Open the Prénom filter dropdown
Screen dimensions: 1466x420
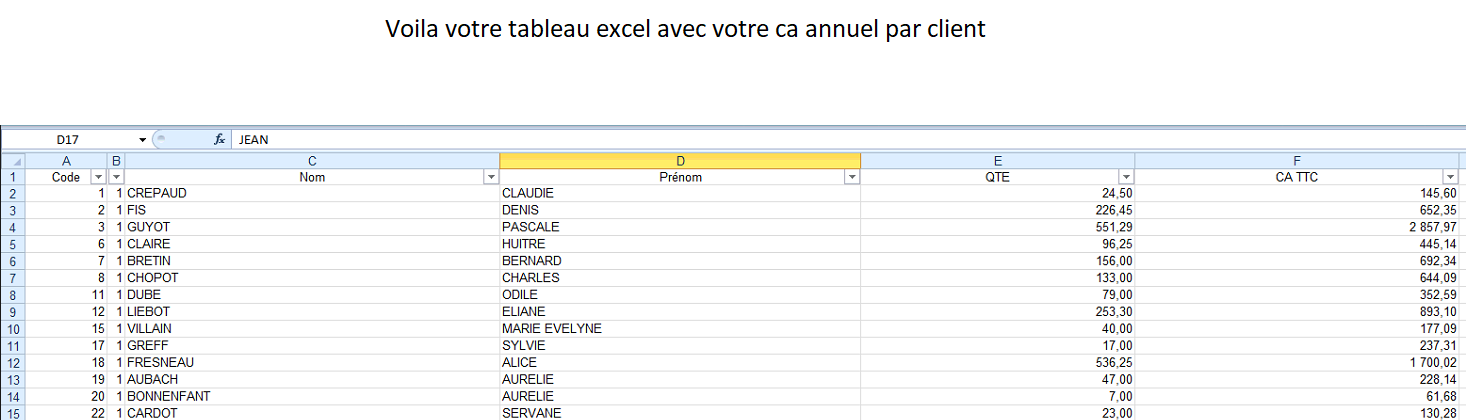click(852, 177)
